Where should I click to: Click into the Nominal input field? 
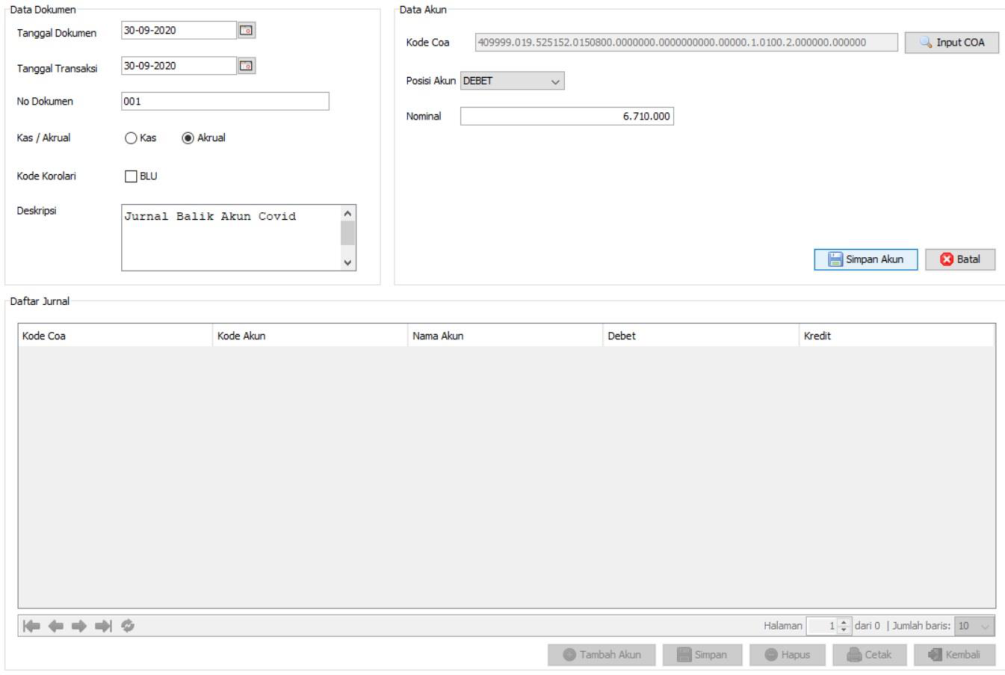567,117
